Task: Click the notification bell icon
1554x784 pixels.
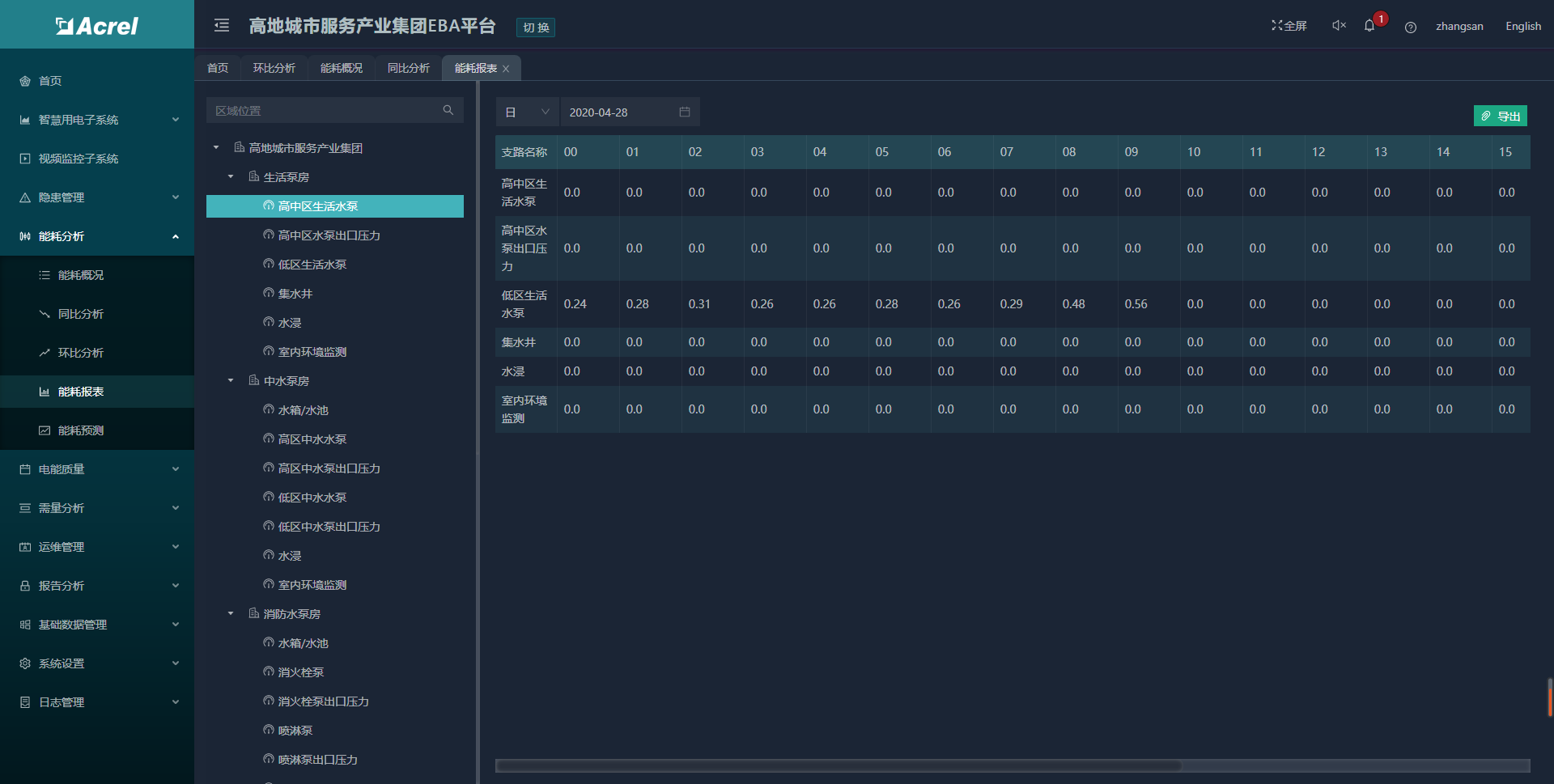Action: (1369, 26)
